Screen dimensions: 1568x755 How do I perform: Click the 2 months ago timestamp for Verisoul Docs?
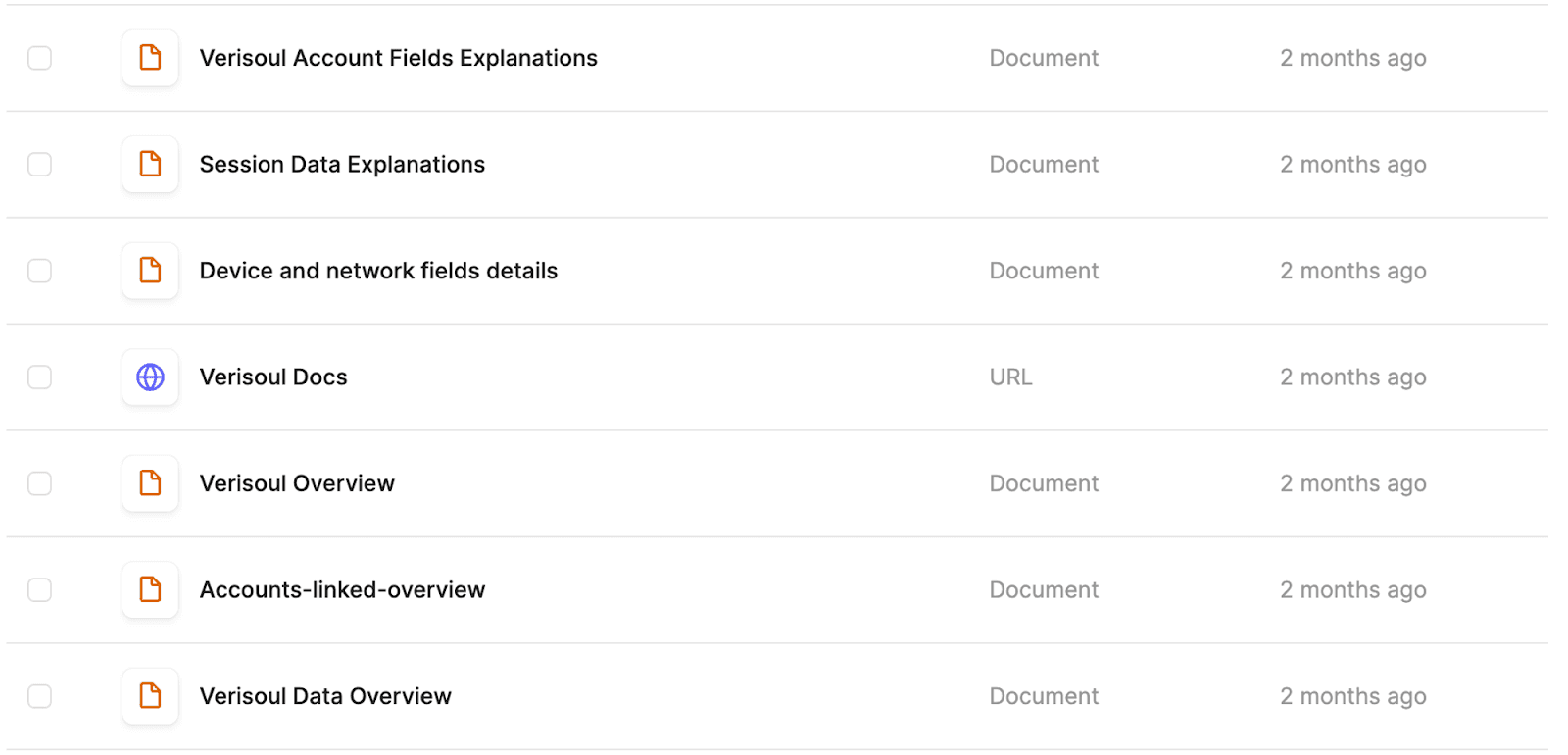[x=1352, y=377]
